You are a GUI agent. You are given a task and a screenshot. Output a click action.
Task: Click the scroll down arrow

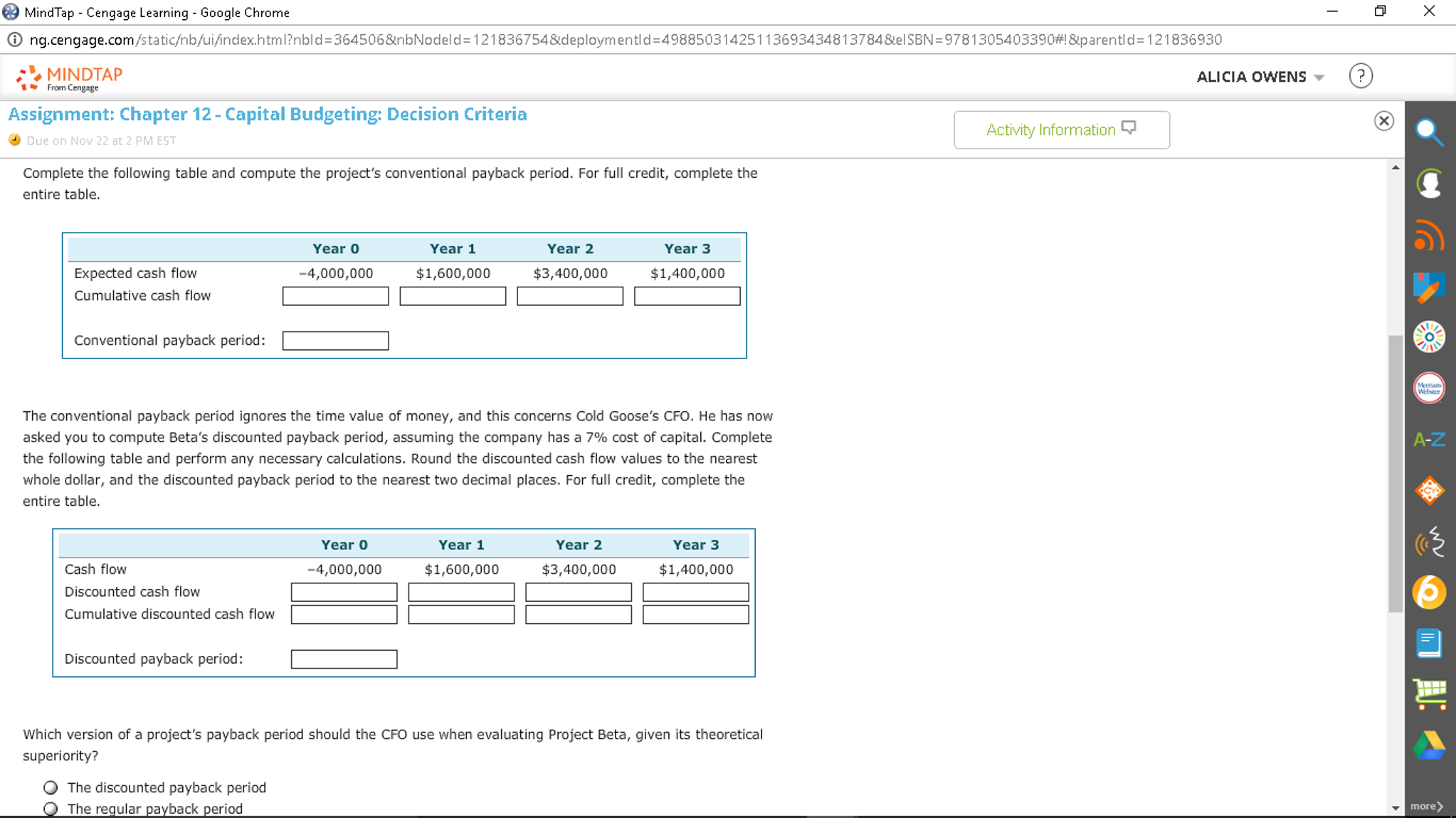pyautogui.click(x=1395, y=807)
